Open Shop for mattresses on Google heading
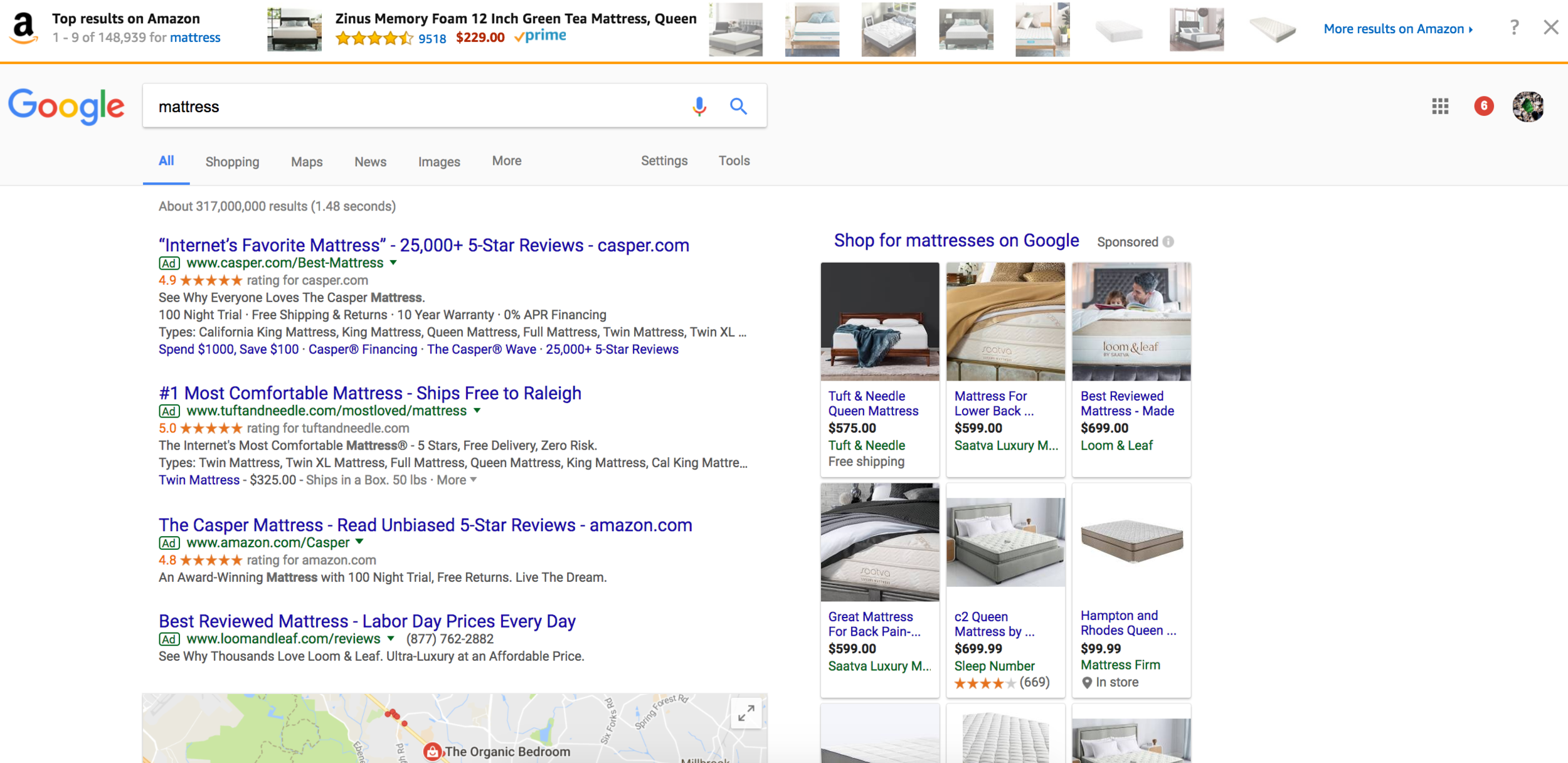 click(x=956, y=241)
